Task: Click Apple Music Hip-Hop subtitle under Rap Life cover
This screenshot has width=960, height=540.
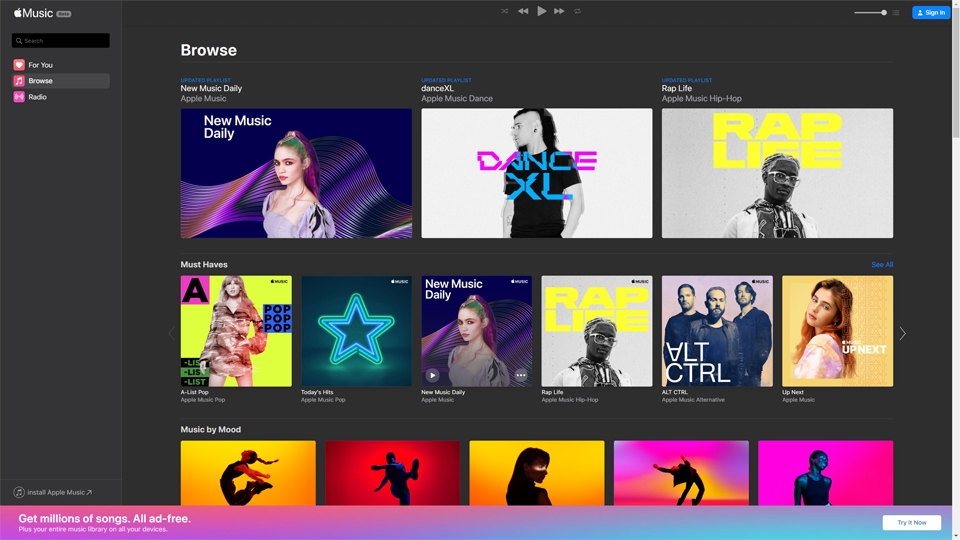Action: (x=570, y=400)
